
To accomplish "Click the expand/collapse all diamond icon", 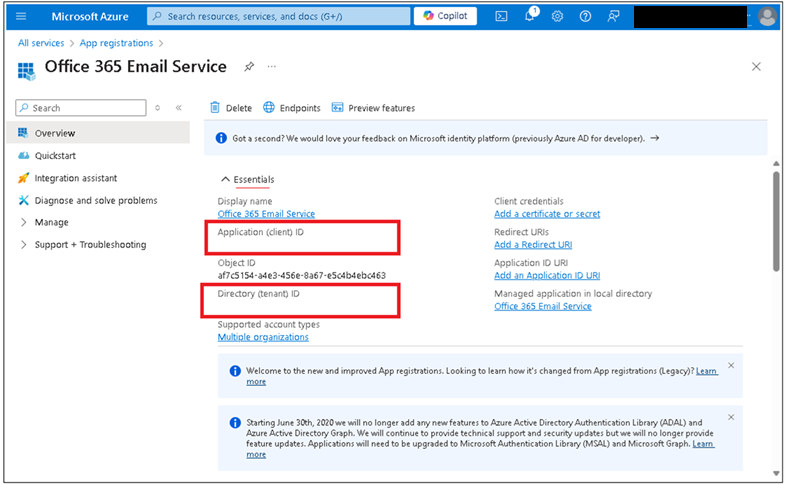I will click(x=158, y=108).
